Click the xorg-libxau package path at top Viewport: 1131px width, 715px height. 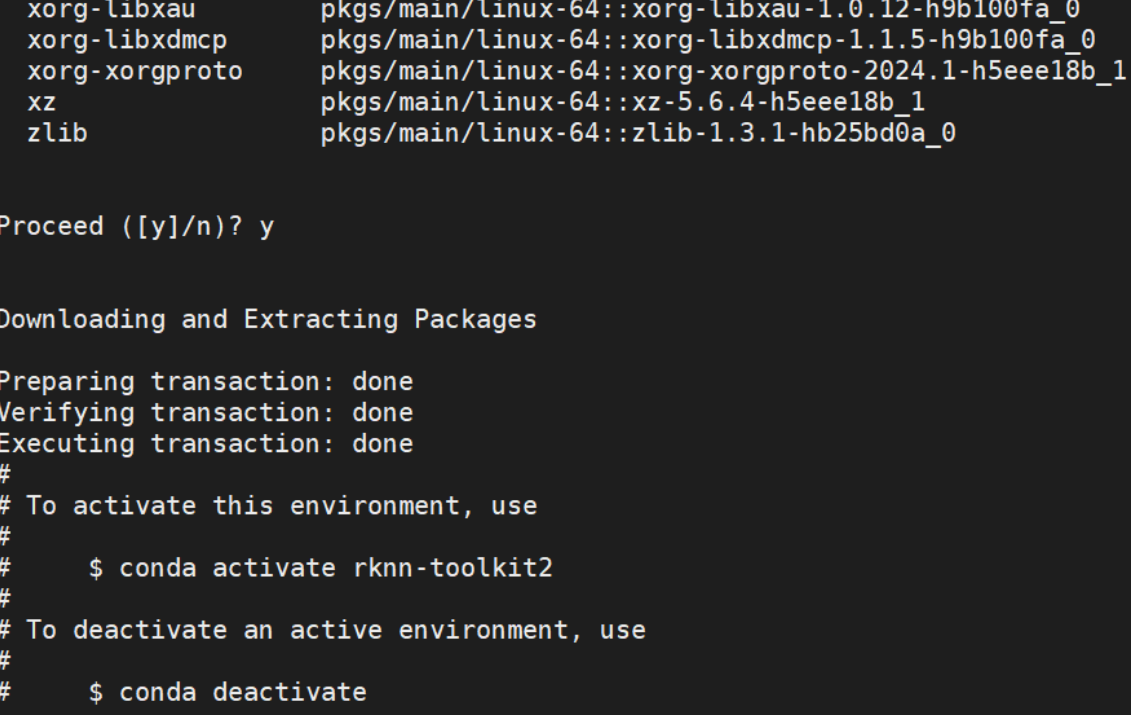tap(700, 10)
